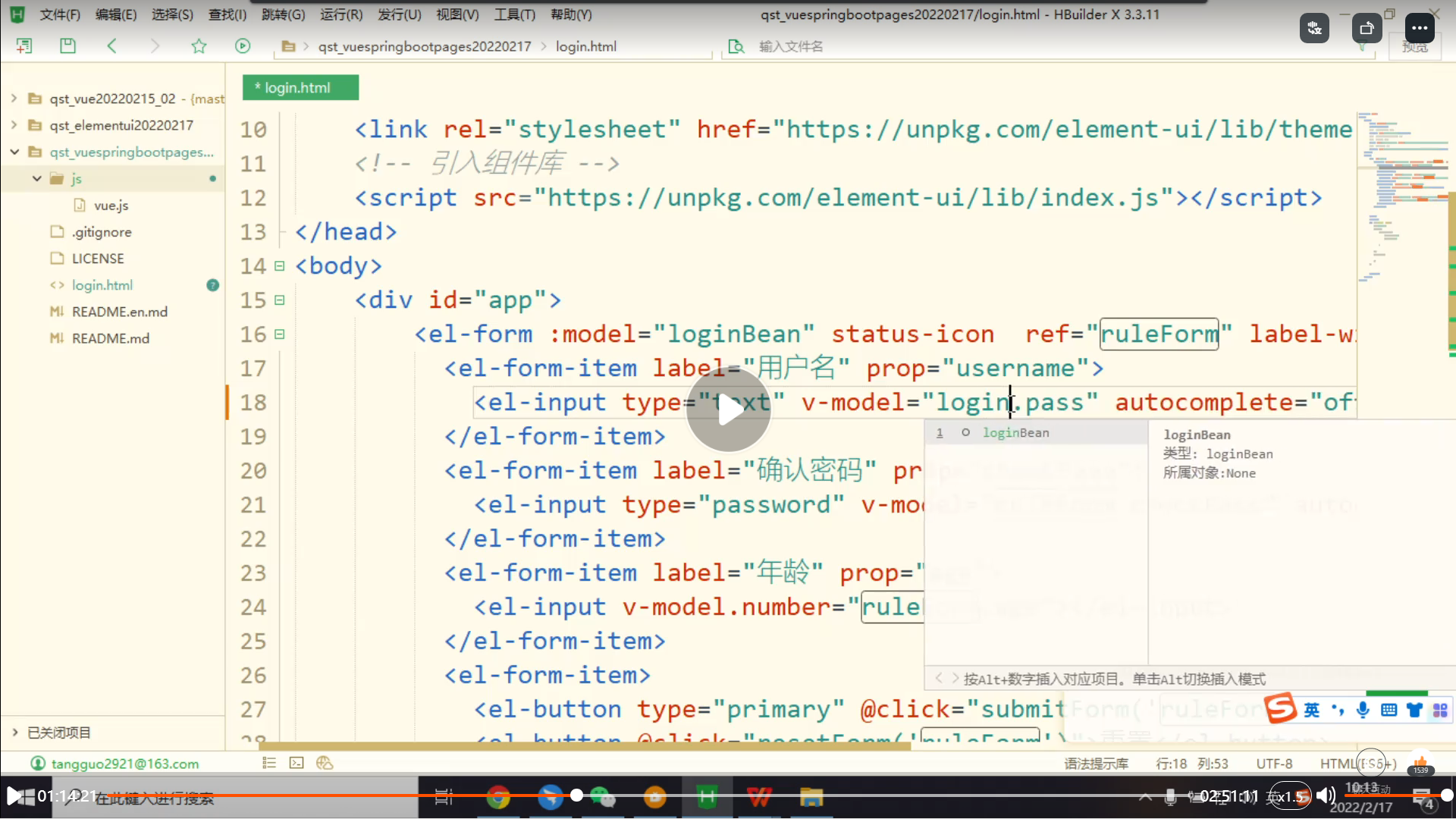Click the Sogou microphone voice input icon
Image resolution: width=1456 pixels, height=819 pixels.
[x=1363, y=710]
